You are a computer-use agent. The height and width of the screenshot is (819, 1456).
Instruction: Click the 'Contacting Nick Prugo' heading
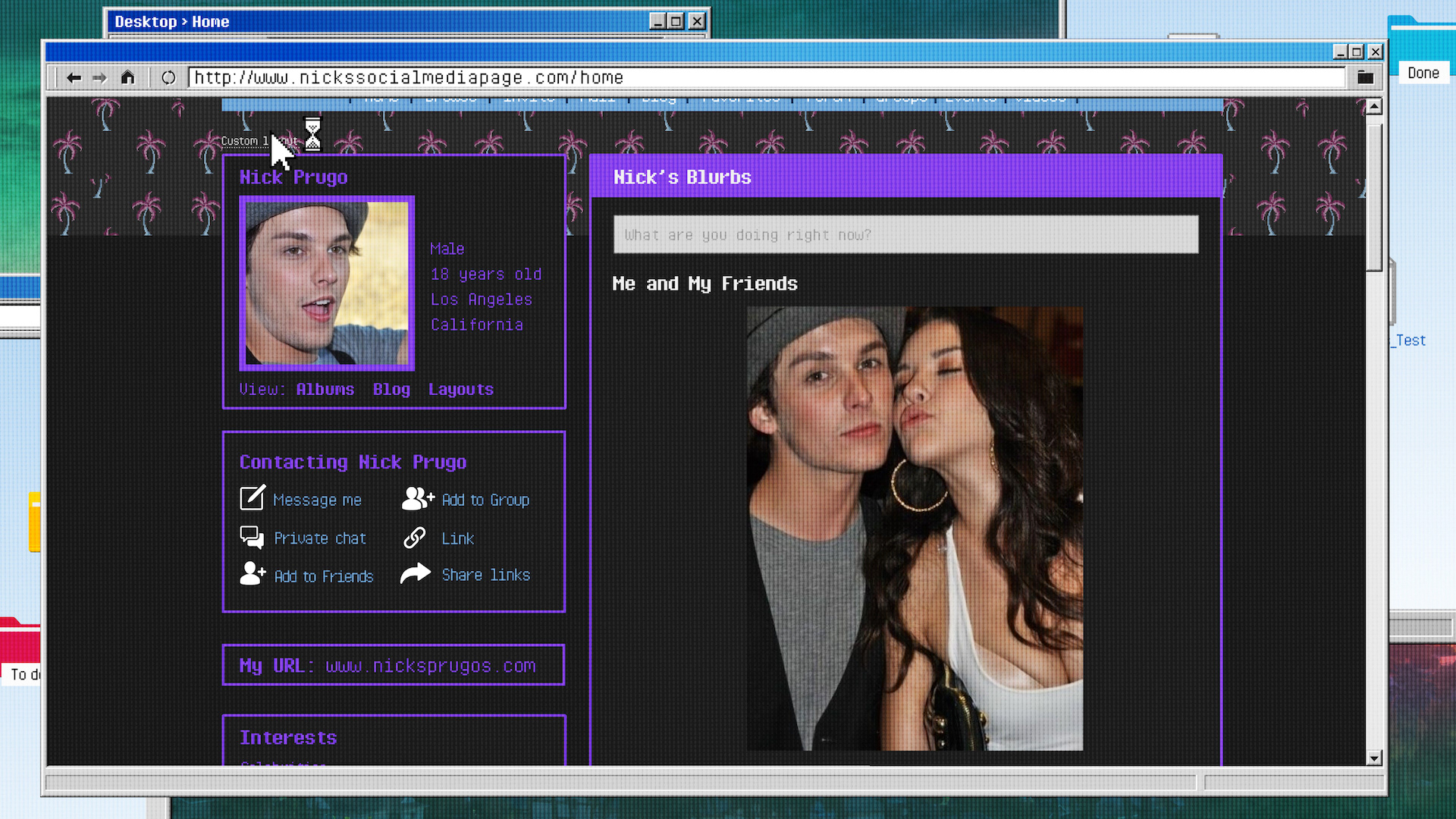(353, 463)
